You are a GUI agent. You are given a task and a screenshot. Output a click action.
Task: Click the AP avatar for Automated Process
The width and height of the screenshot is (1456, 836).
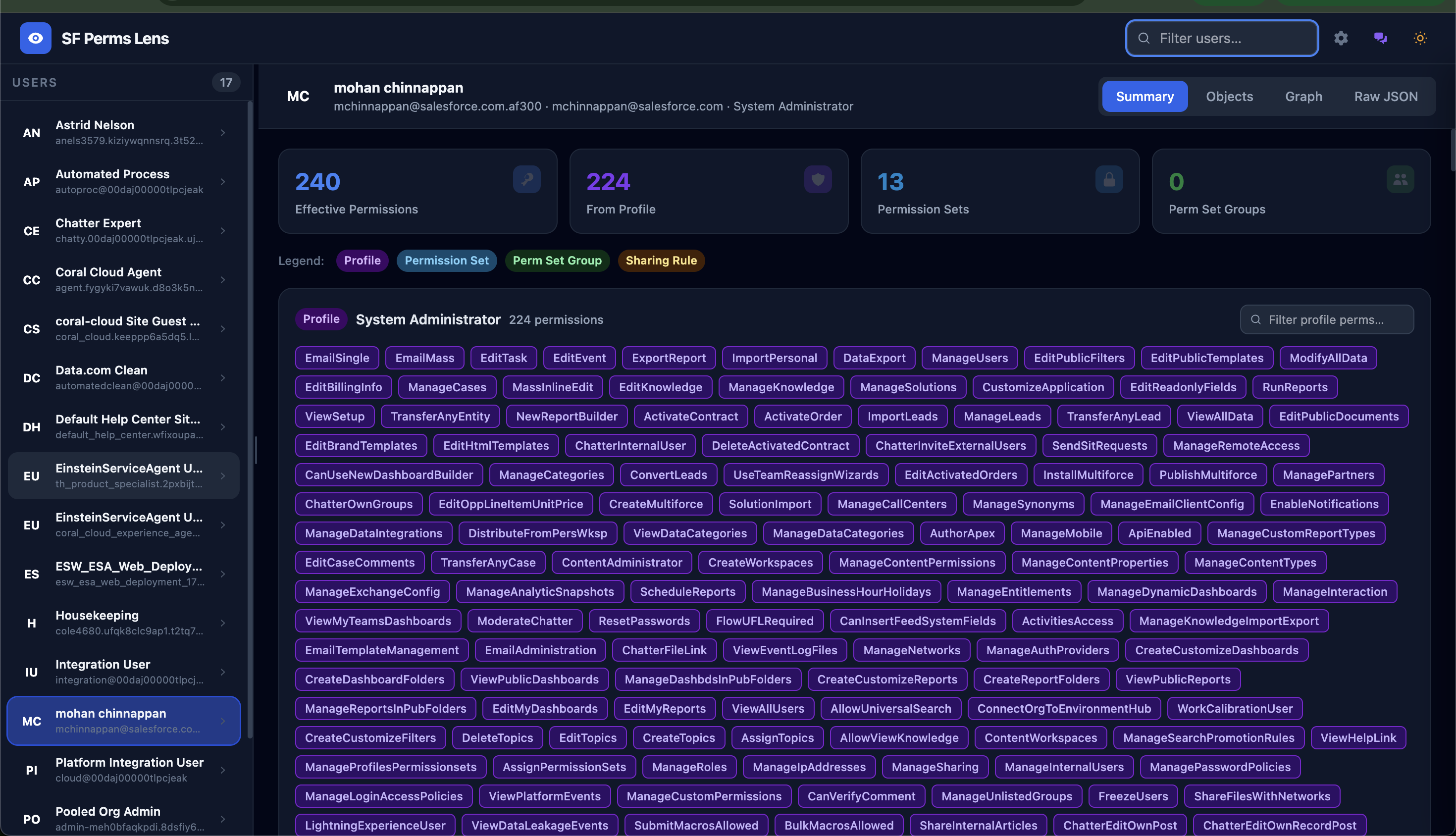(32, 182)
